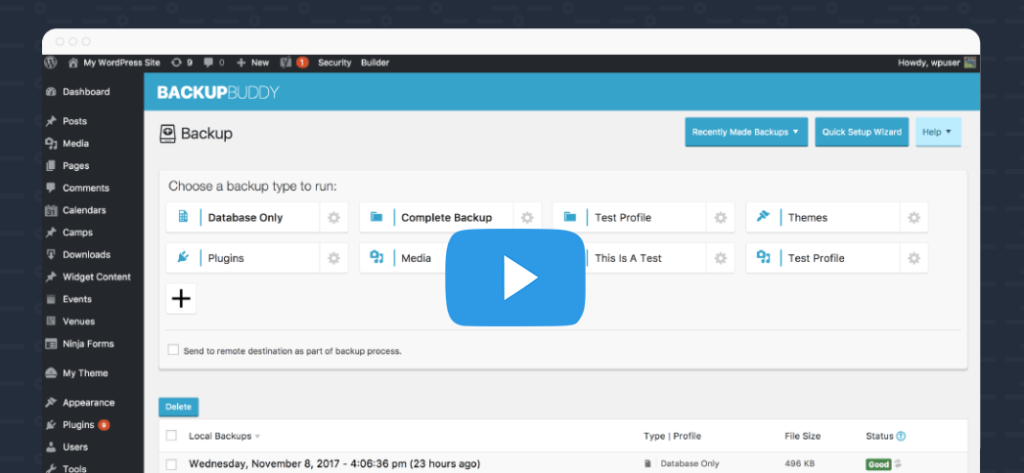The width and height of the screenshot is (1024, 473).
Task: Click the Media profile icon
Action: coord(376,257)
